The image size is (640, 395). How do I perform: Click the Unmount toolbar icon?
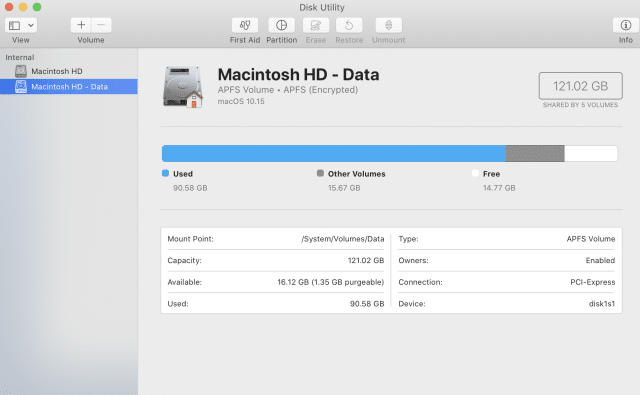[389, 25]
